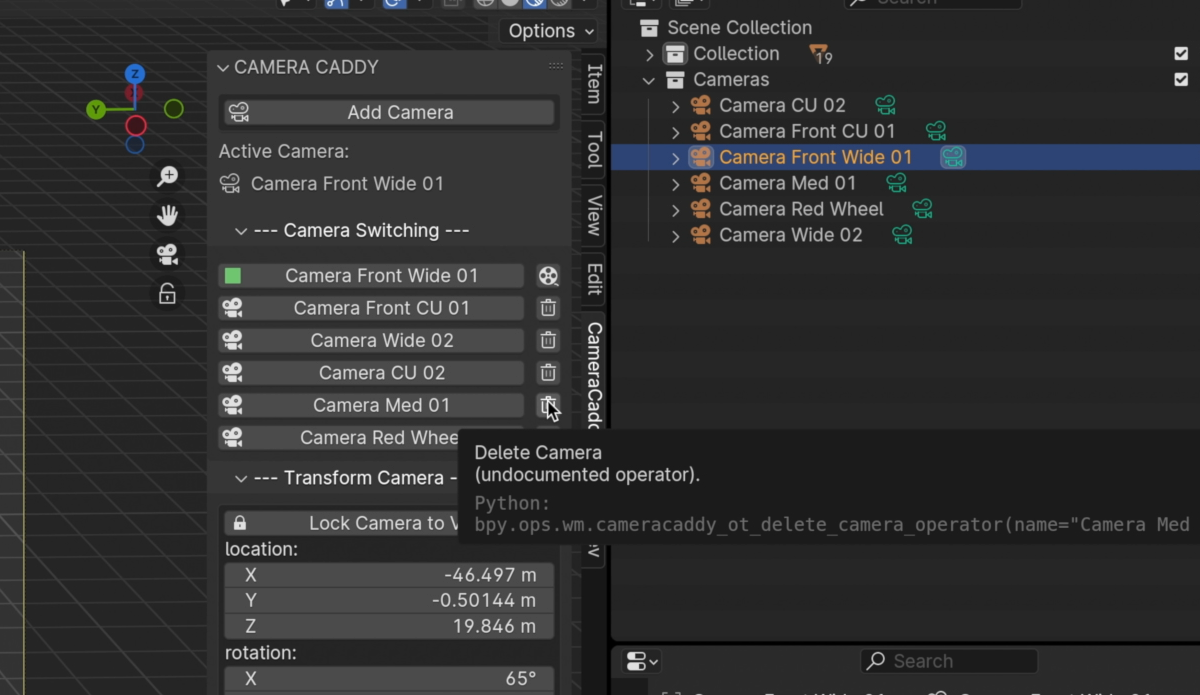Viewport: 1200px width, 695px height.
Task: Click the blue Z axis on navigation gizmo
Action: pyautogui.click(x=135, y=73)
